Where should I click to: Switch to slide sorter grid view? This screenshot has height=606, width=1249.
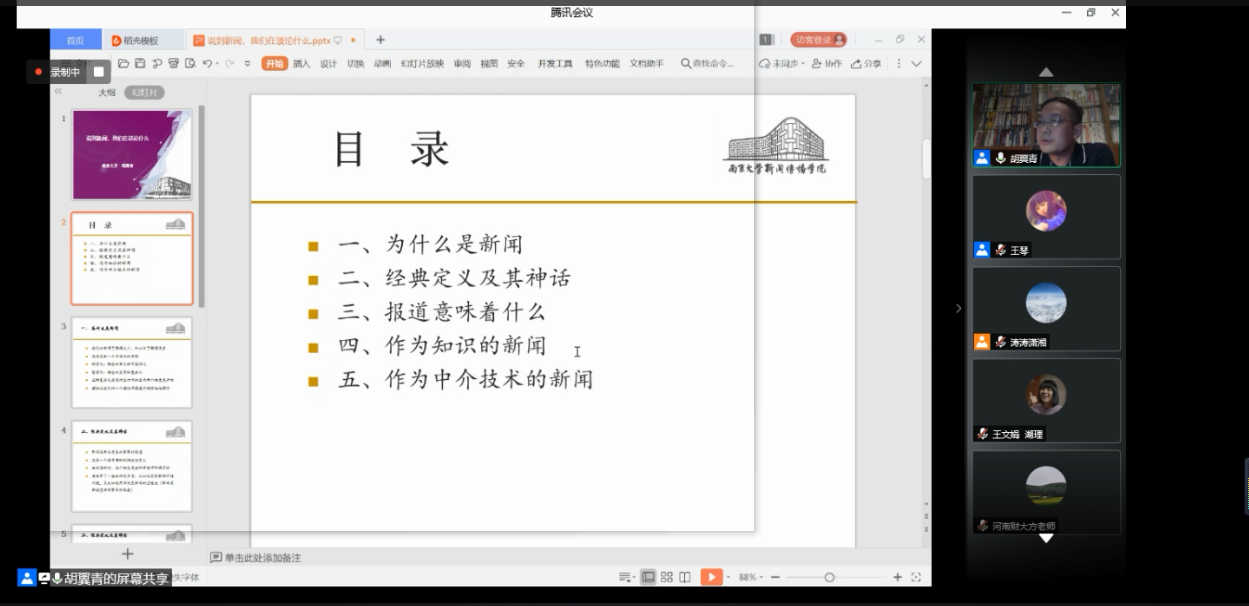point(667,577)
